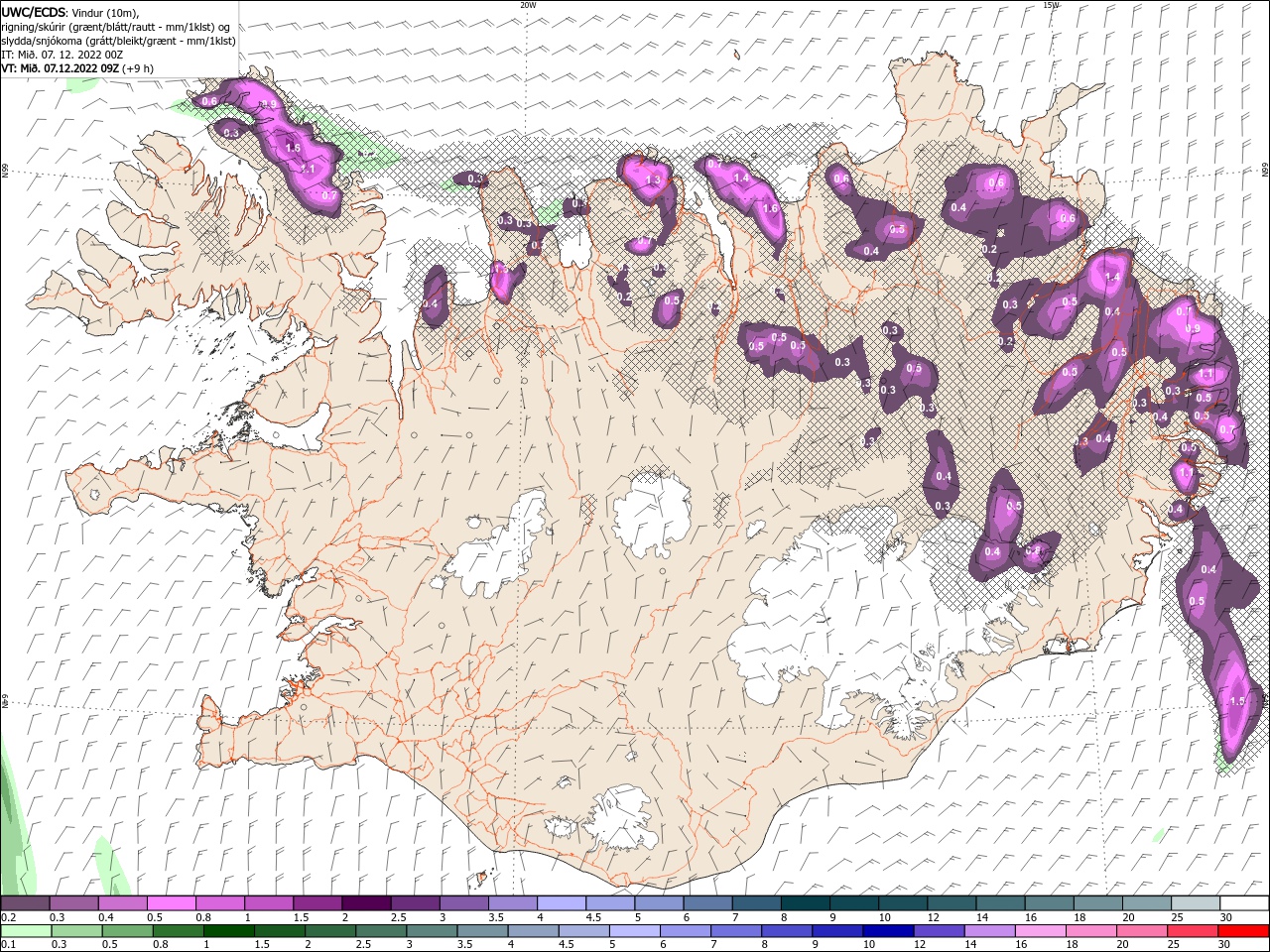Select the deep blue rain swatch at 10

tap(887, 931)
